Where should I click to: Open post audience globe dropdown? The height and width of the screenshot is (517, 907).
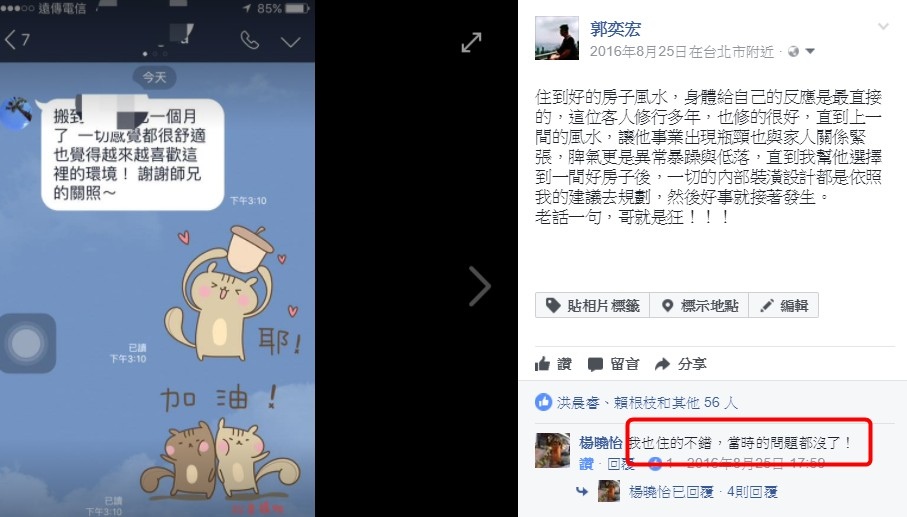pyautogui.click(x=801, y=51)
